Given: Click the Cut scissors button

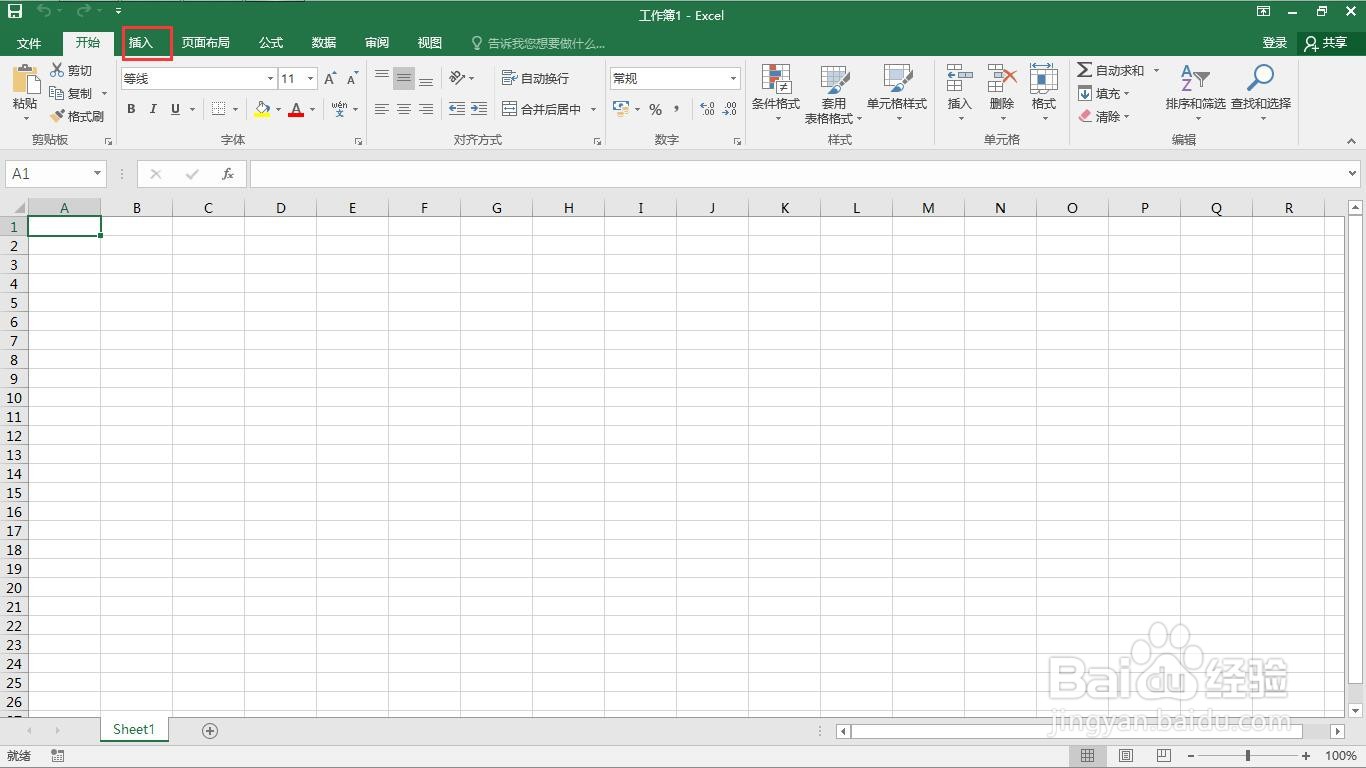Looking at the screenshot, I should point(71,70).
